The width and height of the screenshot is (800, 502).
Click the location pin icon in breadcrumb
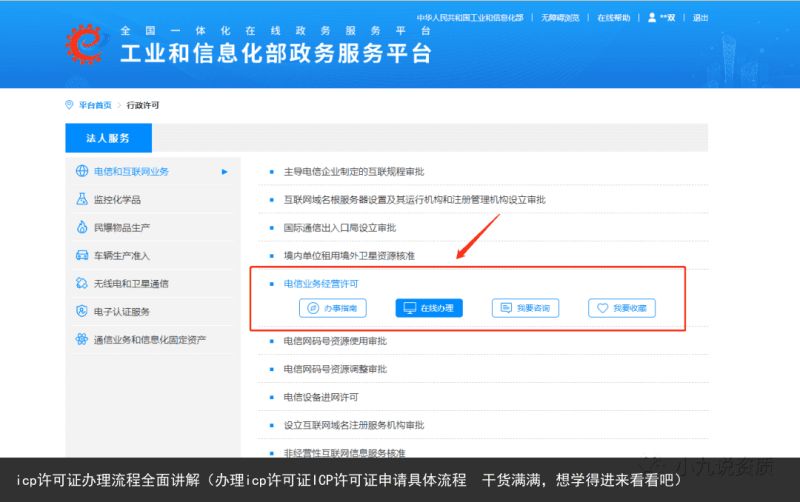click(69, 105)
